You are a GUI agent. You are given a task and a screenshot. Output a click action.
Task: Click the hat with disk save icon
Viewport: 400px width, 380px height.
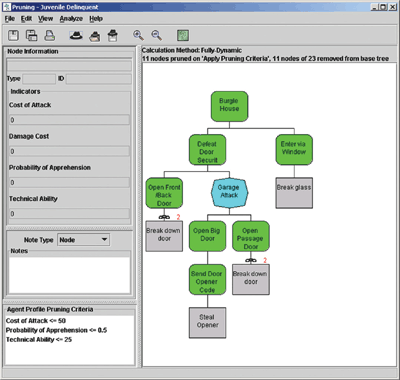[113, 35]
